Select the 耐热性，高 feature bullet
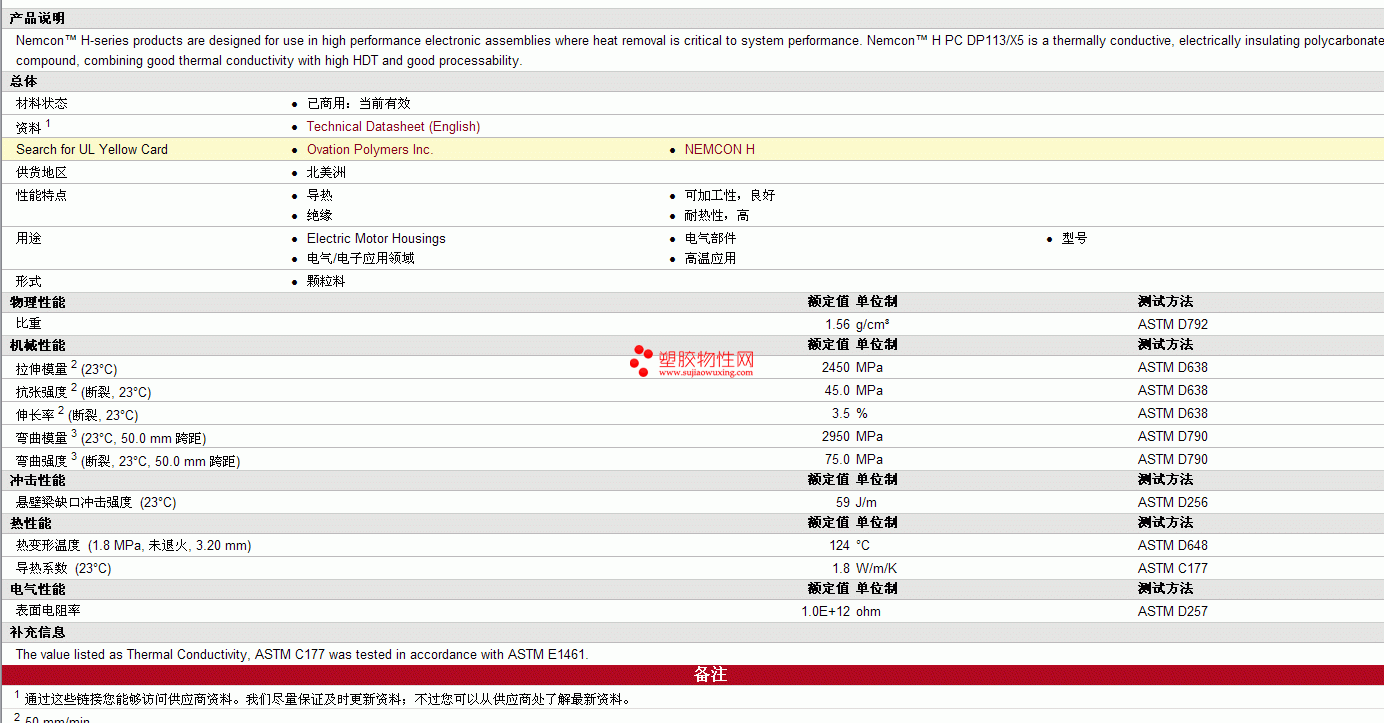1384x723 pixels. coord(717,216)
